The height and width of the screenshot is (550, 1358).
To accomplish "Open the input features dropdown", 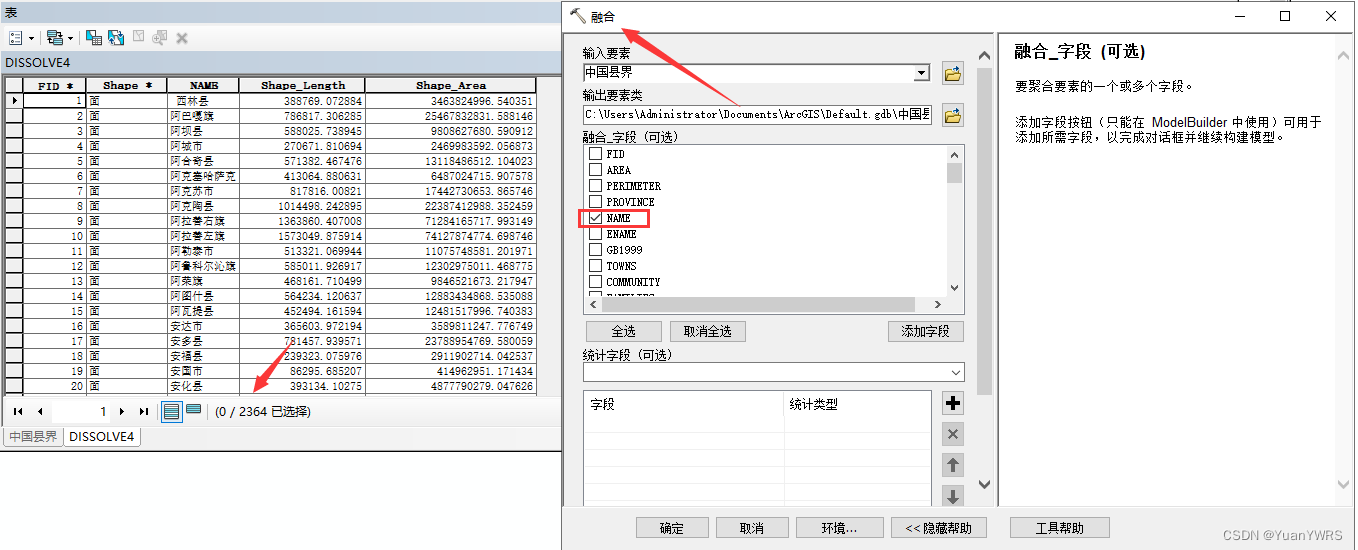I will point(921,73).
